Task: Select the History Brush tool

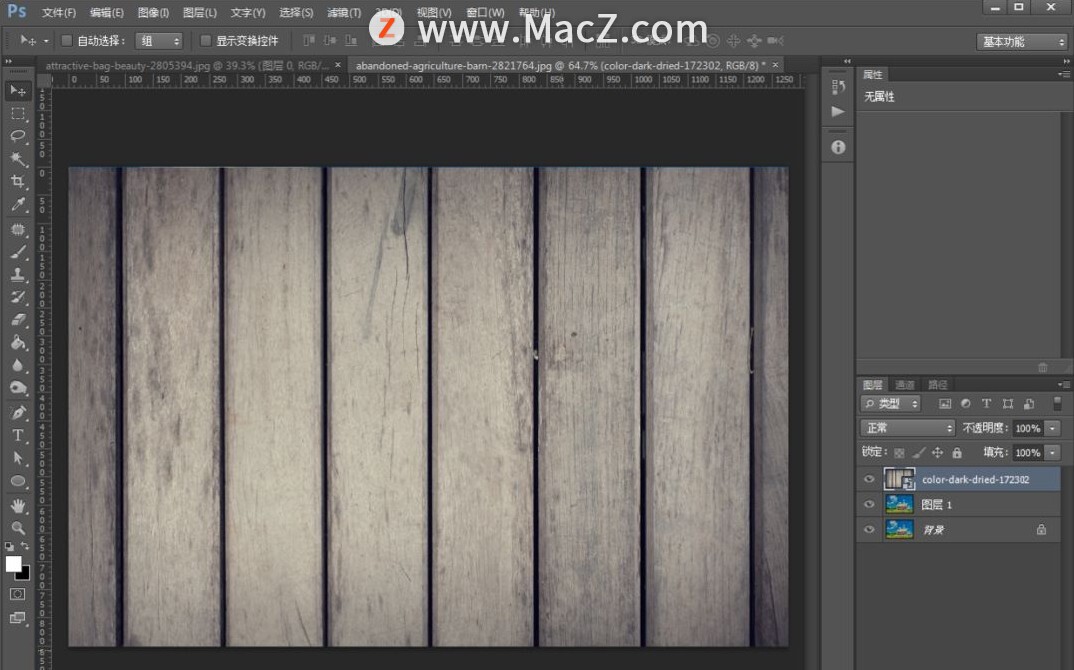Action: click(x=18, y=297)
